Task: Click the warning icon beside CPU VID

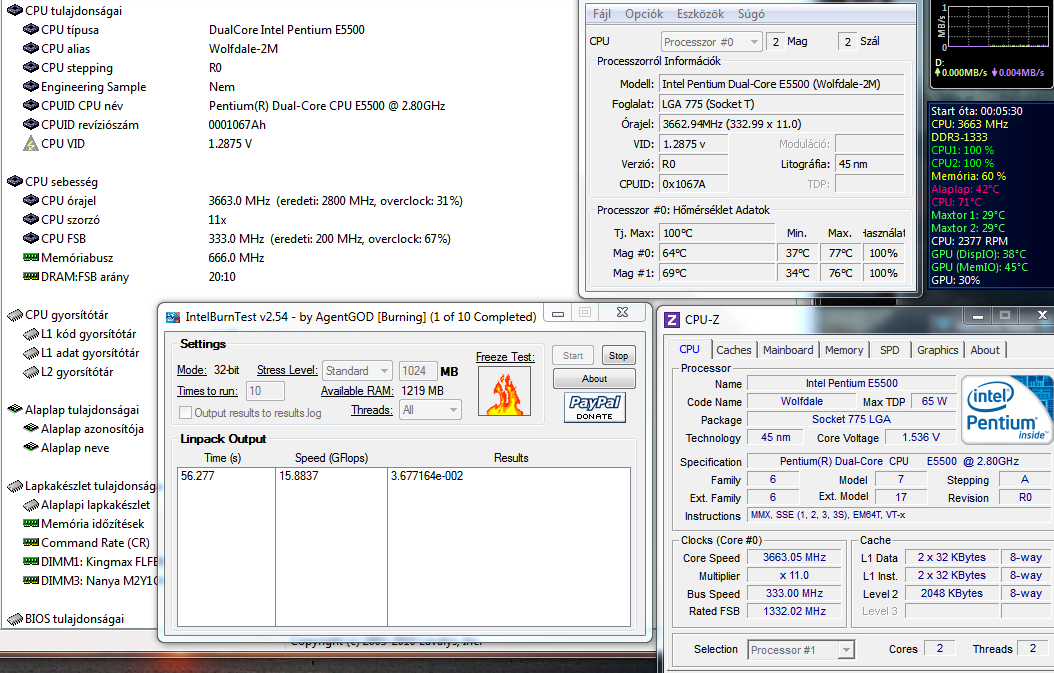Action: pos(31,143)
